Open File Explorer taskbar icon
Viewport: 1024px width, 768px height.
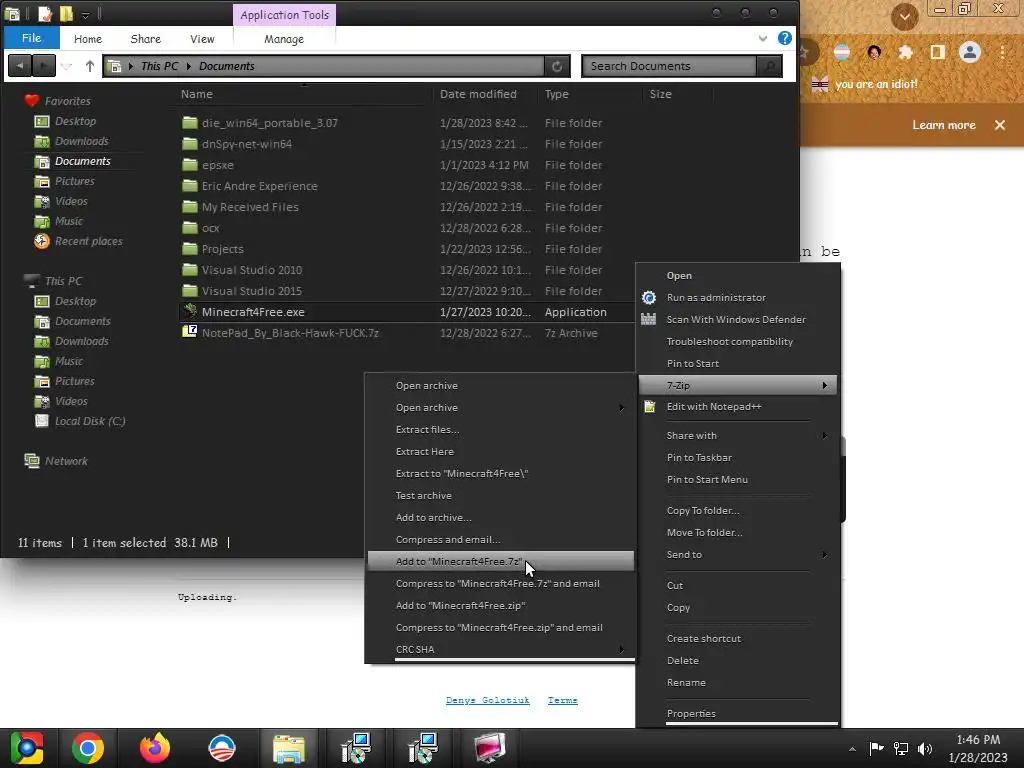pos(289,748)
